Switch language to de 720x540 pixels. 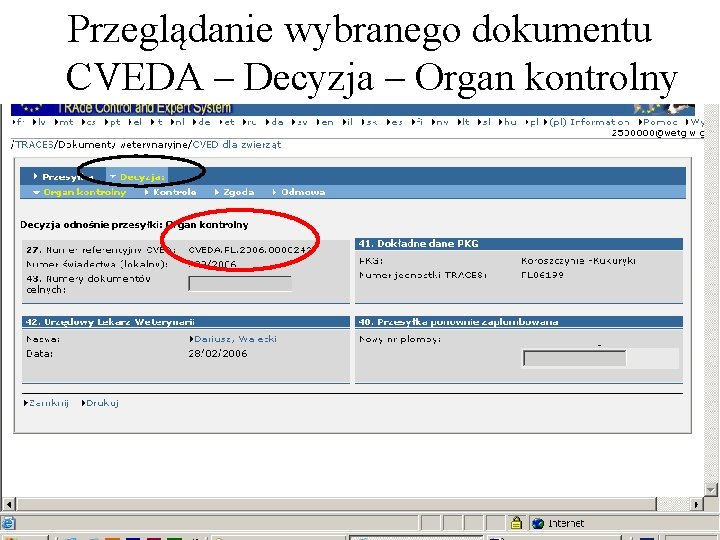201,122
